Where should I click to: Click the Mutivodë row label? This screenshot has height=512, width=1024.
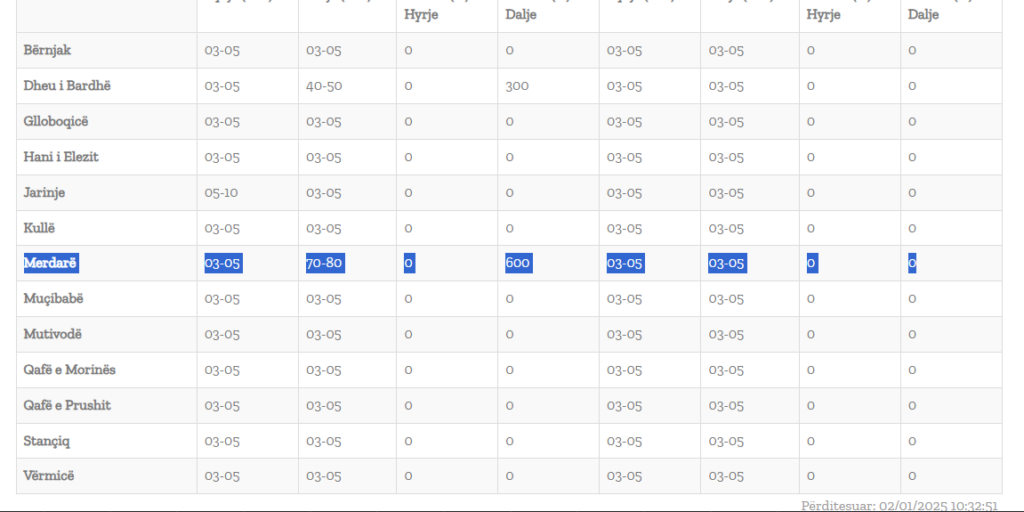52,334
